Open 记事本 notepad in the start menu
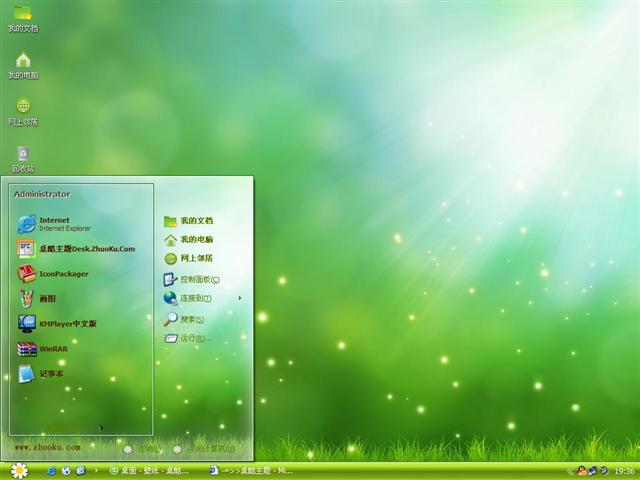 point(40,374)
